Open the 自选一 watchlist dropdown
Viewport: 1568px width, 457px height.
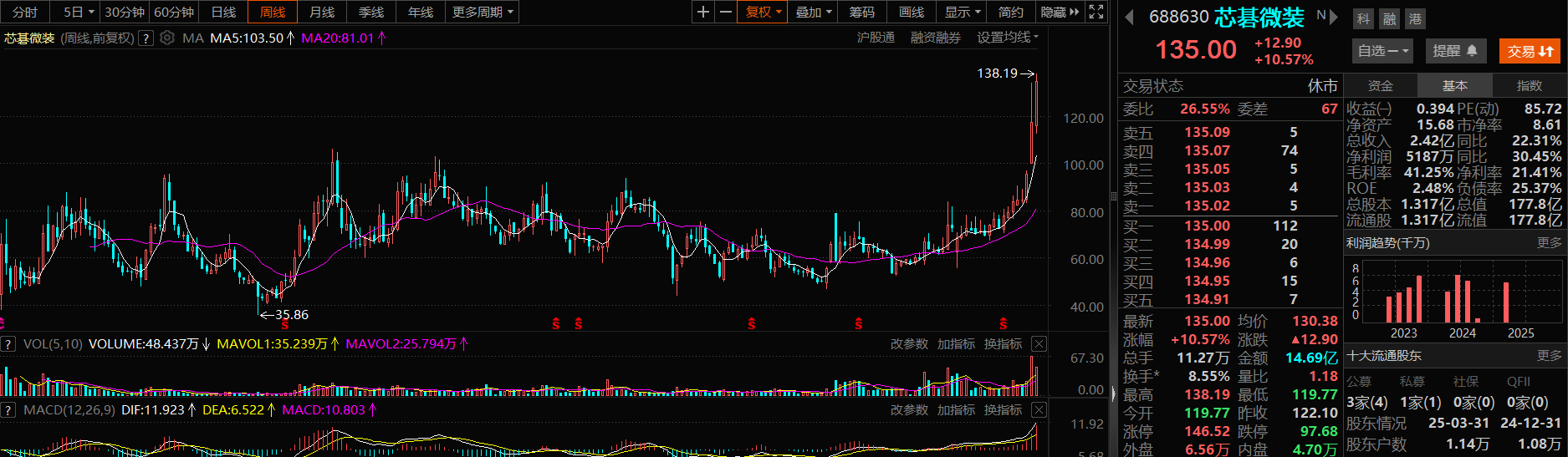click(x=1382, y=51)
